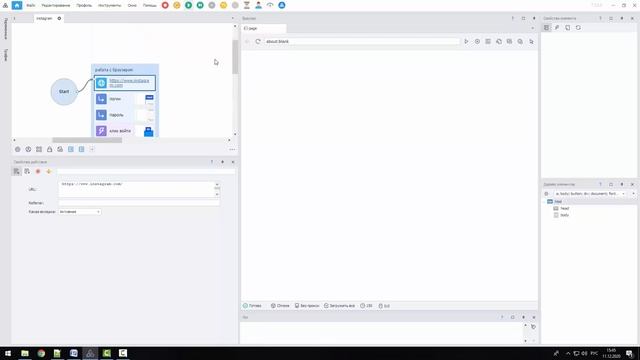Click Отмена in browser status bar
640x360 pixels.
[280, 306]
